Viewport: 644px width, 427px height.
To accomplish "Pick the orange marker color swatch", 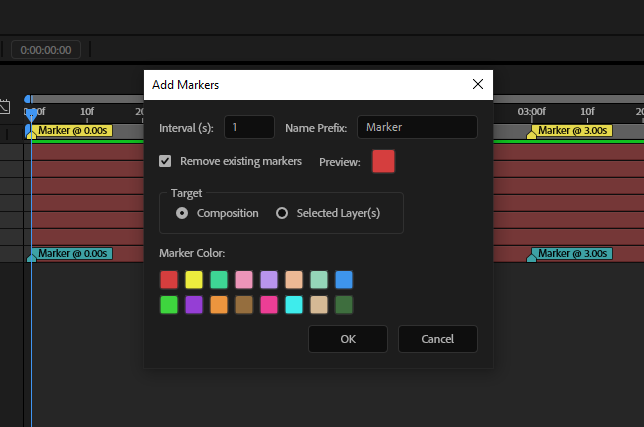I will point(219,304).
